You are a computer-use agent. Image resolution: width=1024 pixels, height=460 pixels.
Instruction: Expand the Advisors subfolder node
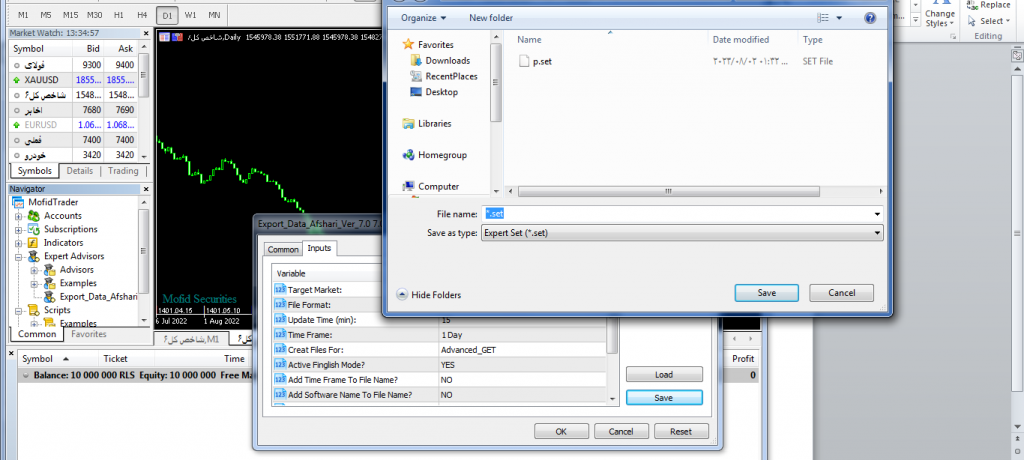pos(34,270)
